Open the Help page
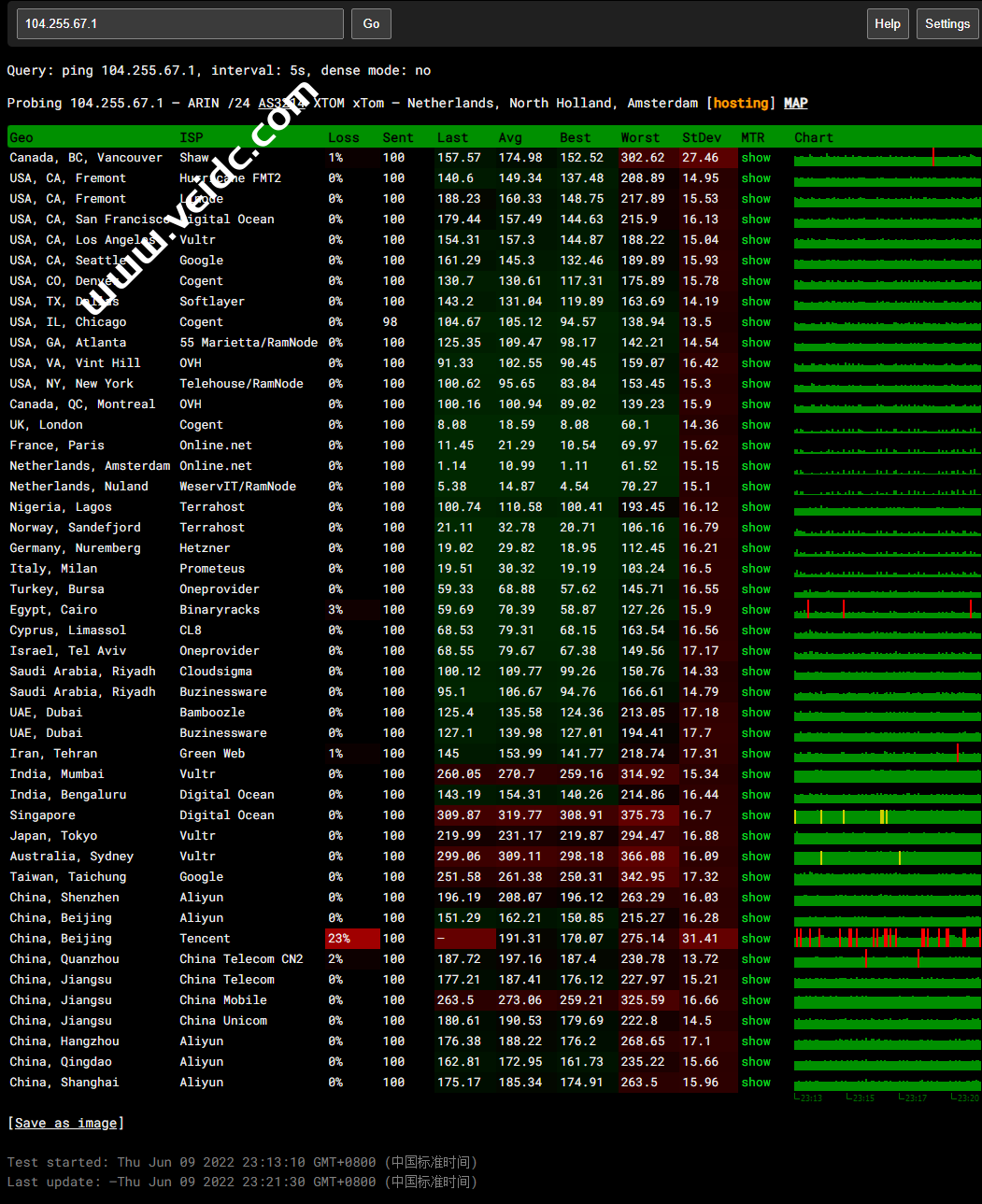Image resolution: width=982 pixels, height=1204 pixels. [x=888, y=24]
